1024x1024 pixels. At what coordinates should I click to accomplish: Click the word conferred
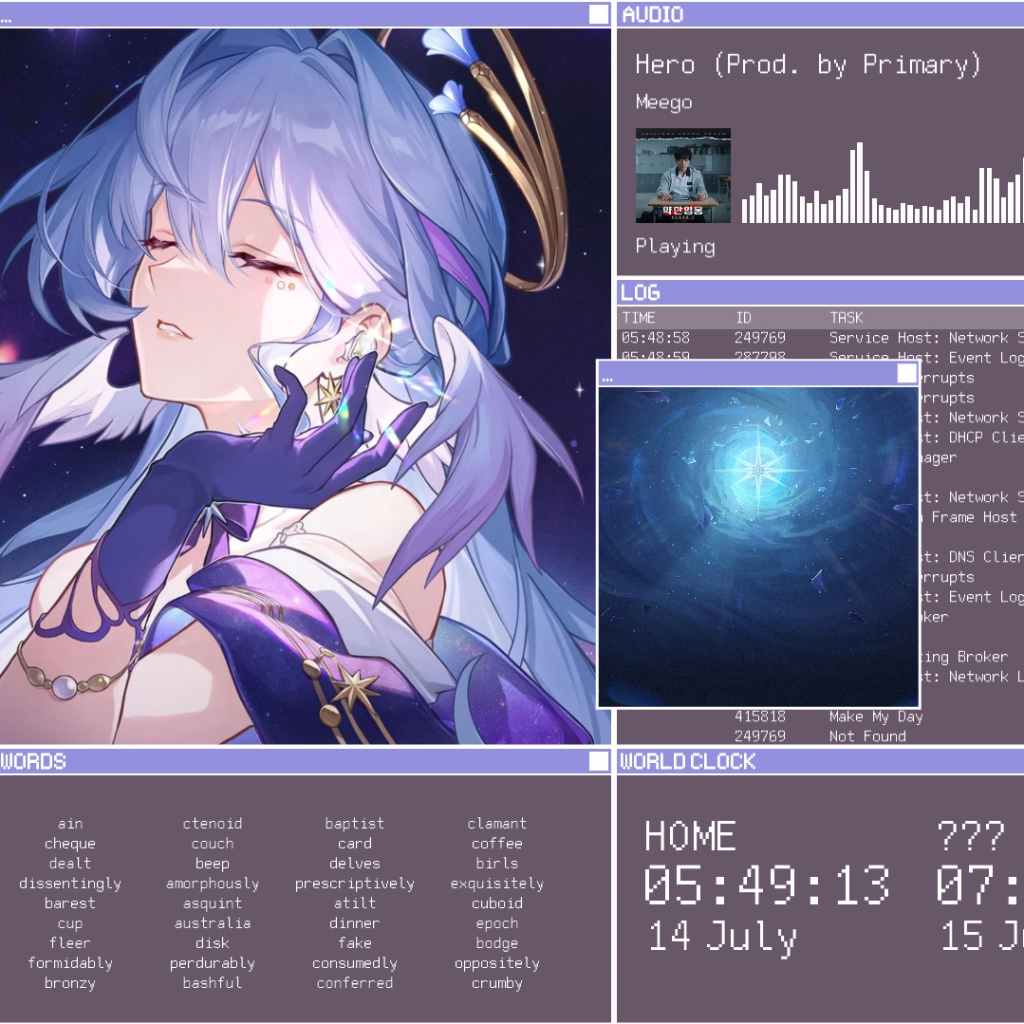(355, 984)
